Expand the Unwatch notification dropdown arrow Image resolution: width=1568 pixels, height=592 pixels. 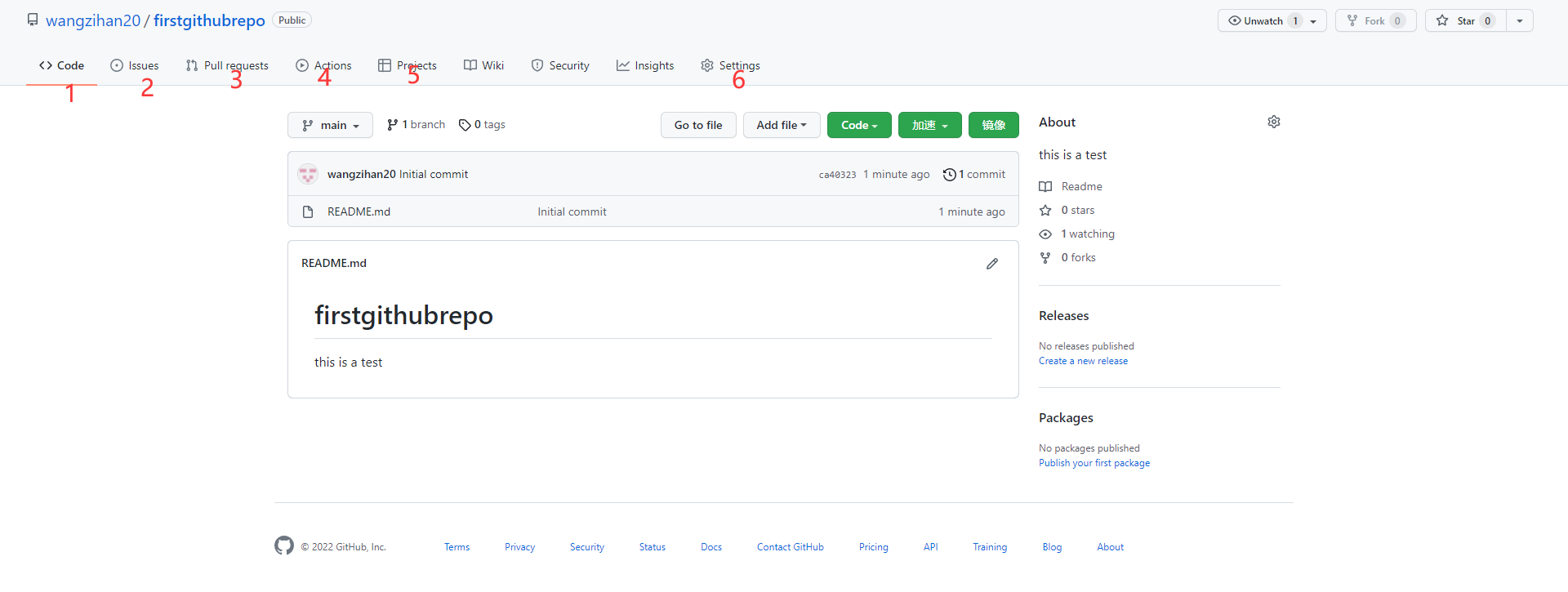coord(1313,21)
